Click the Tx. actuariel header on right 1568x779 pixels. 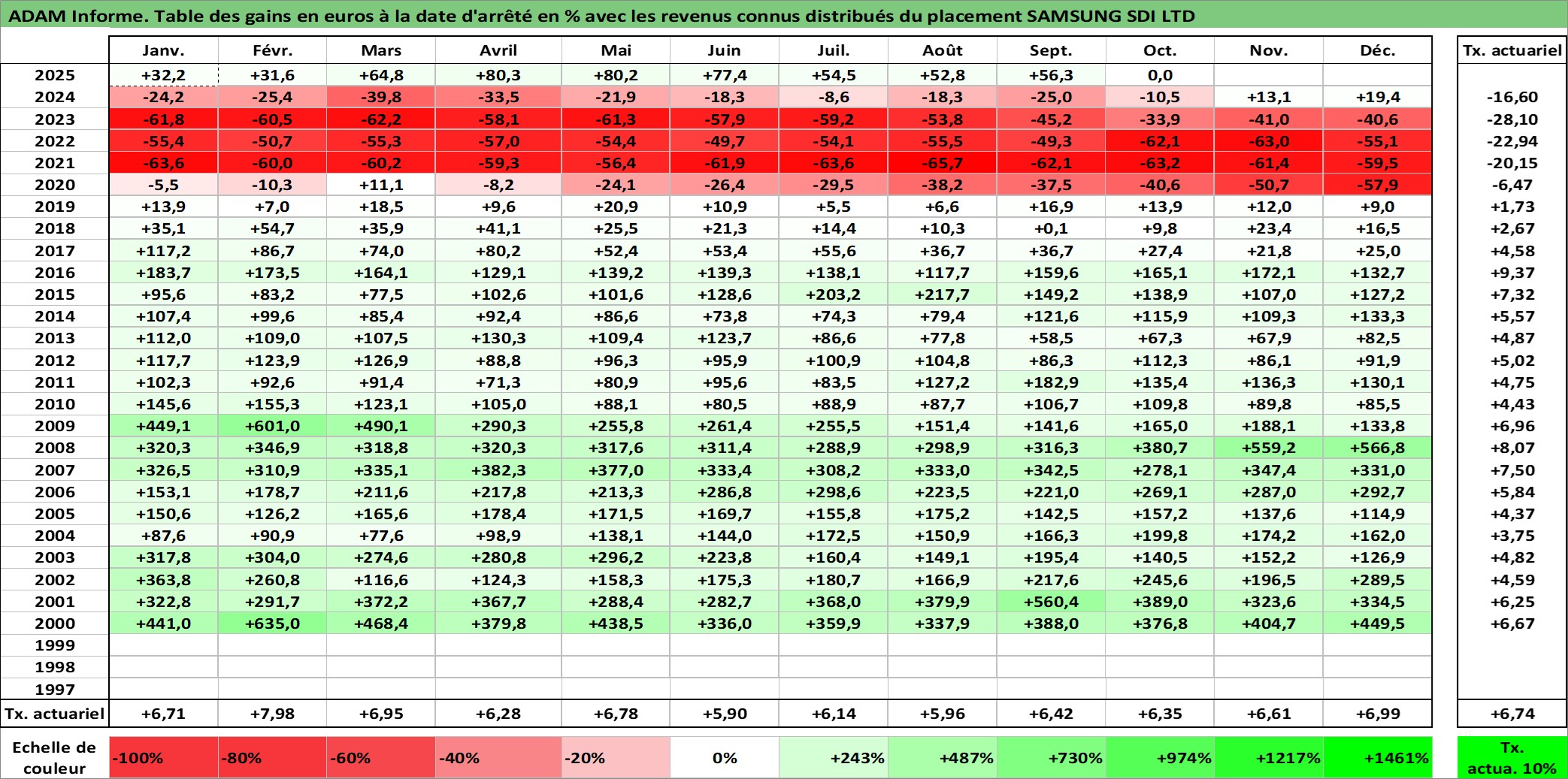pyautogui.click(x=1512, y=50)
